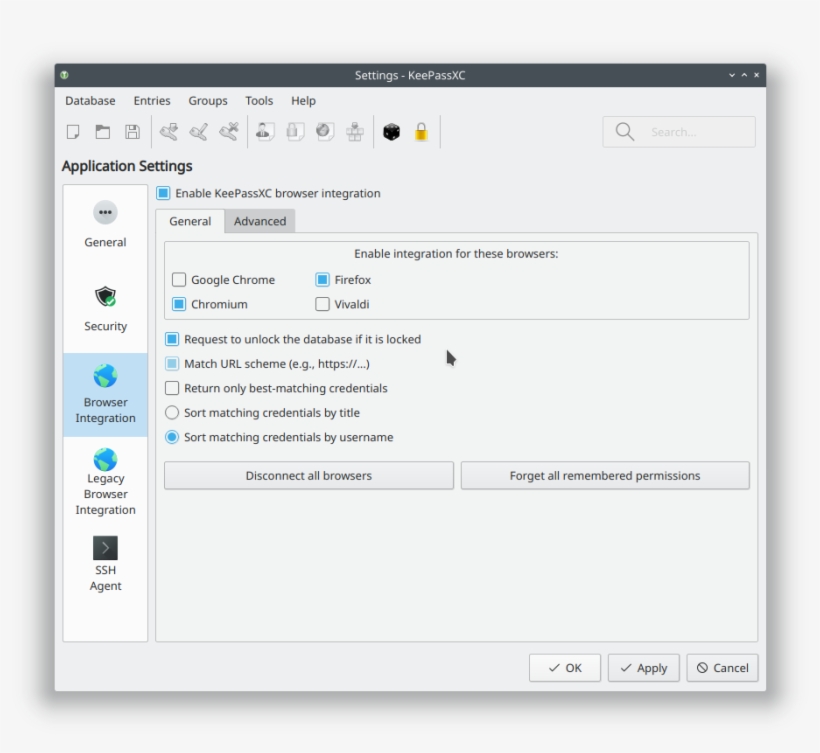The height and width of the screenshot is (753, 820).
Task: Lock the database using the padlock icon
Action: tap(421, 131)
